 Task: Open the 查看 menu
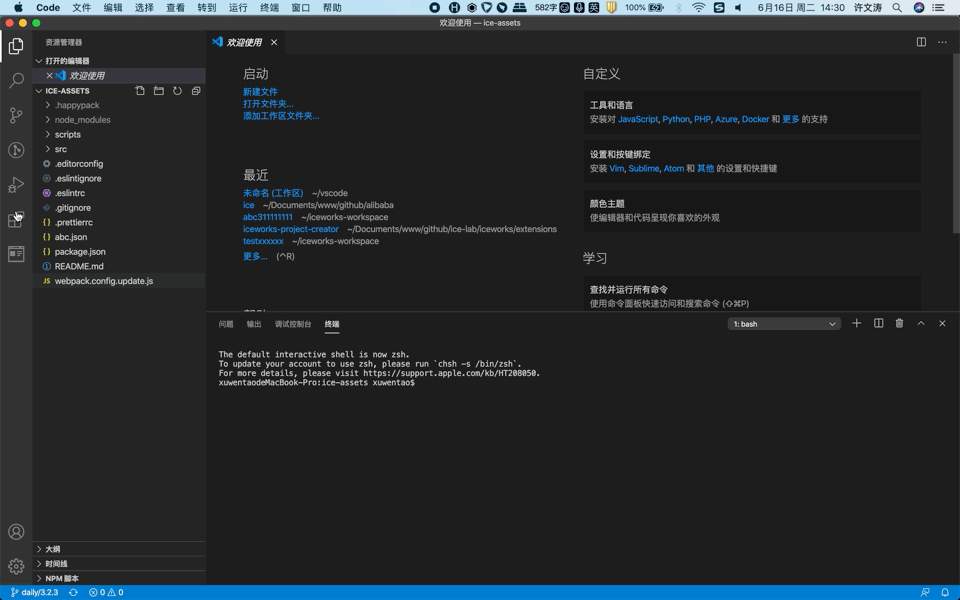point(175,7)
